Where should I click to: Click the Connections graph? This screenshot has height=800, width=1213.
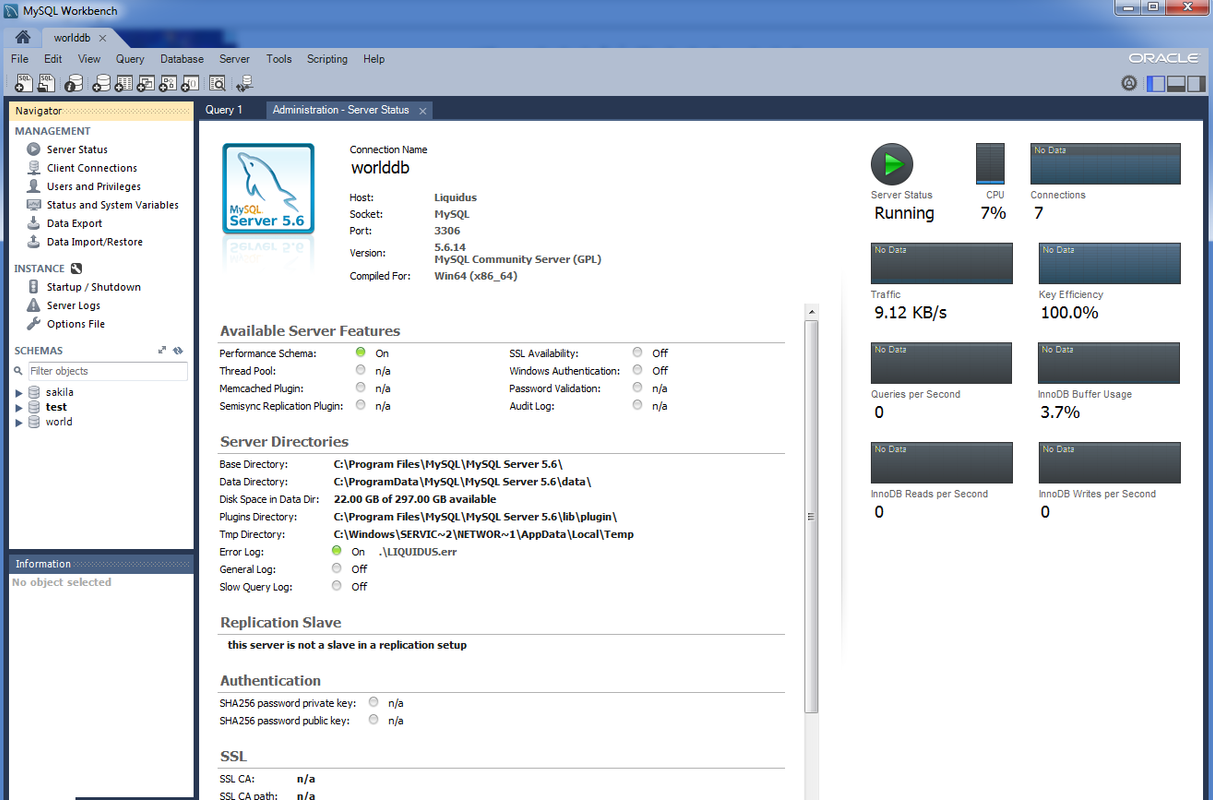point(1106,164)
